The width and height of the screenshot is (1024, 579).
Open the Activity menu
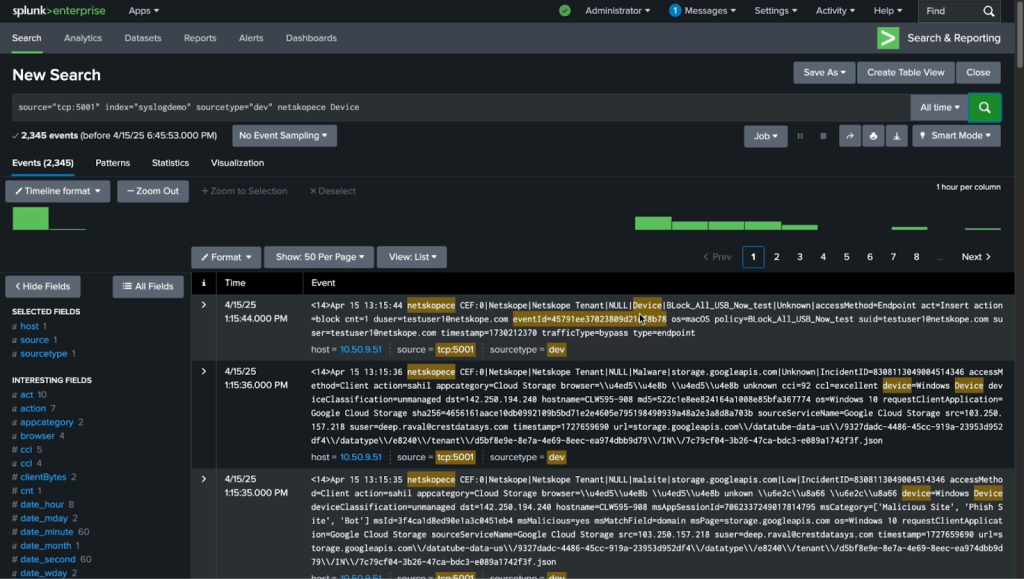click(x=835, y=10)
